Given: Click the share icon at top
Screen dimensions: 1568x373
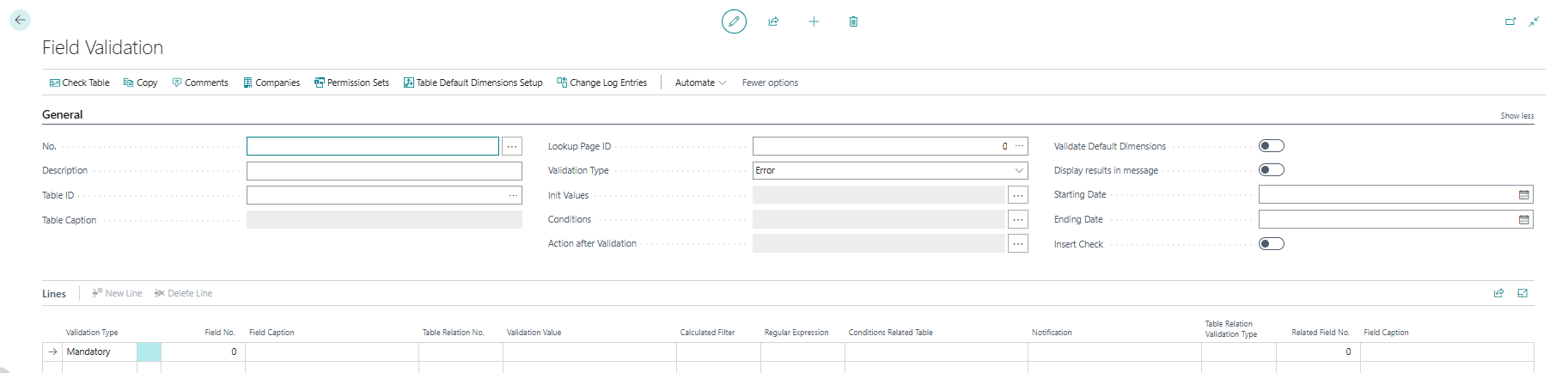Looking at the screenshot, I should point(773,21).
